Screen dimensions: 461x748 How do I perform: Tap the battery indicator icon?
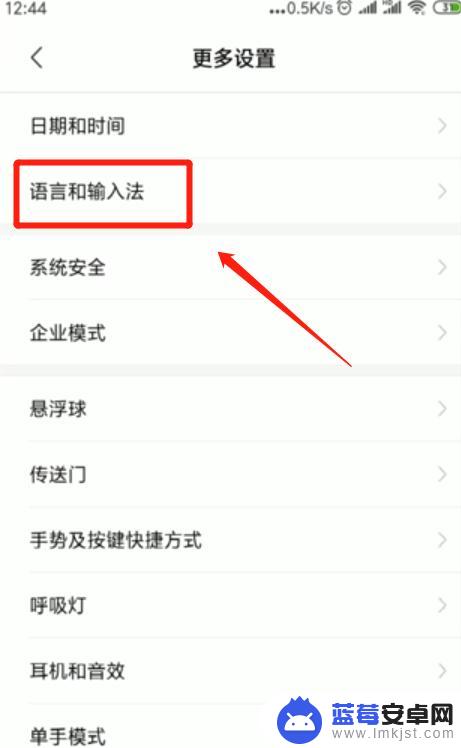pyautogui.click(x=446, y=8)
